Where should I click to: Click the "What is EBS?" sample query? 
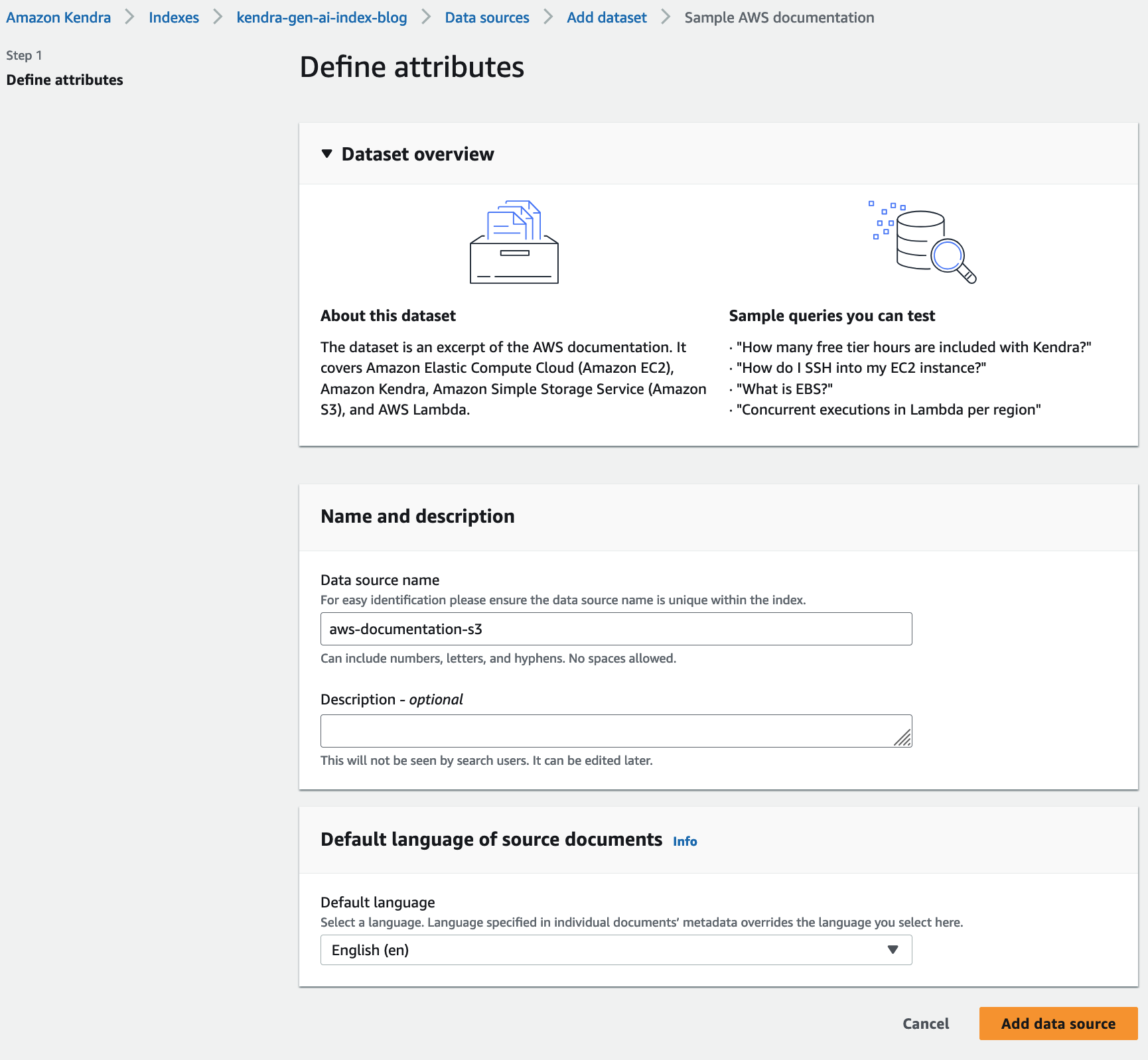pyautogui.click(x=784, y=389)
